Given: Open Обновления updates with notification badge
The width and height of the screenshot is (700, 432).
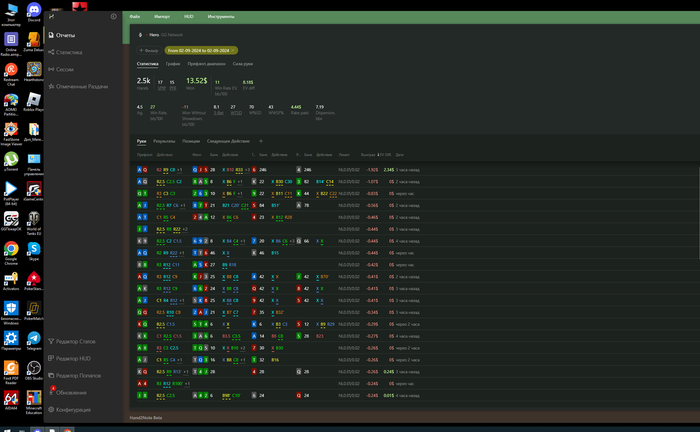Looking at the screenshot, I should [70, 392].
